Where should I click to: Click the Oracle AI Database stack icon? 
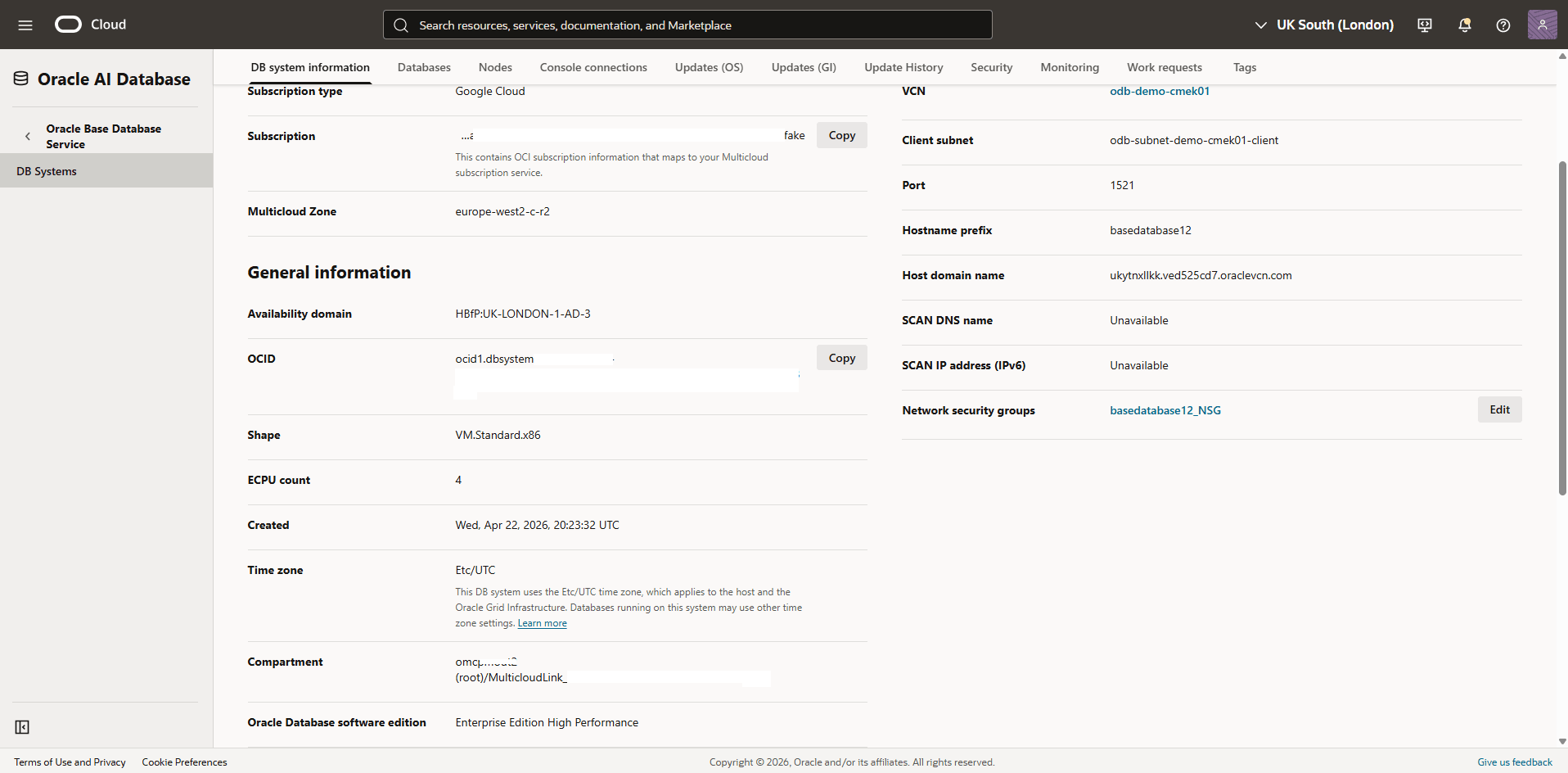[x=21, y=79]
